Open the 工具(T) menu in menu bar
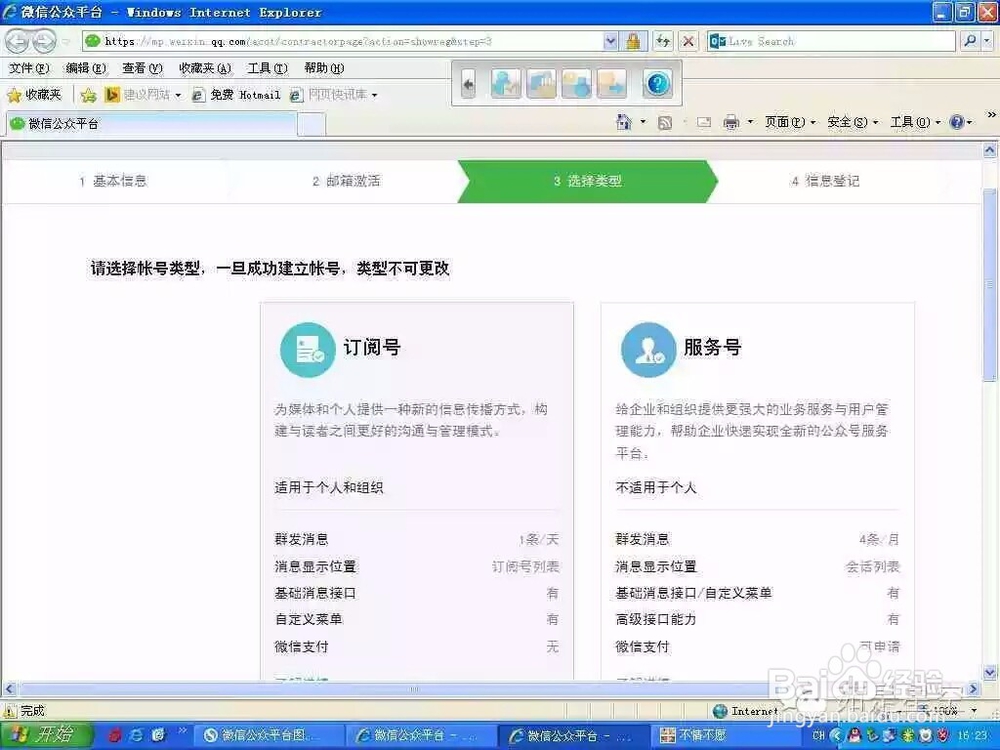This screenshot has width=1000, height=750. coord(267,68)
